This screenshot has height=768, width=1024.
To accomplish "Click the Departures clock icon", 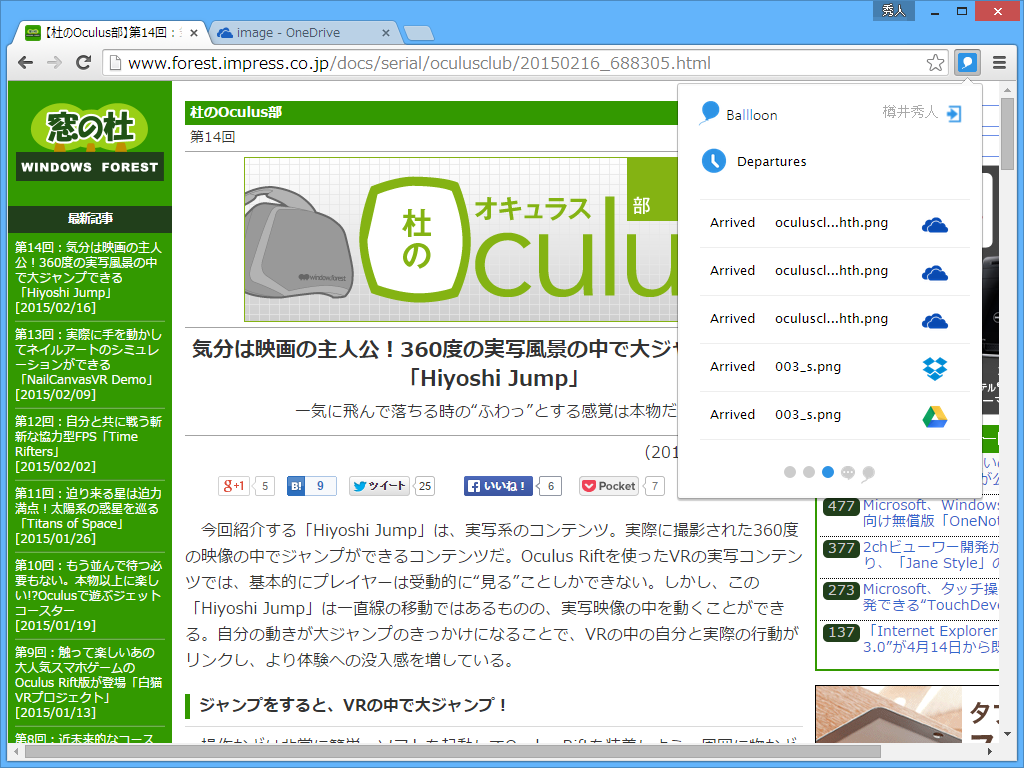I will point(714,161).
